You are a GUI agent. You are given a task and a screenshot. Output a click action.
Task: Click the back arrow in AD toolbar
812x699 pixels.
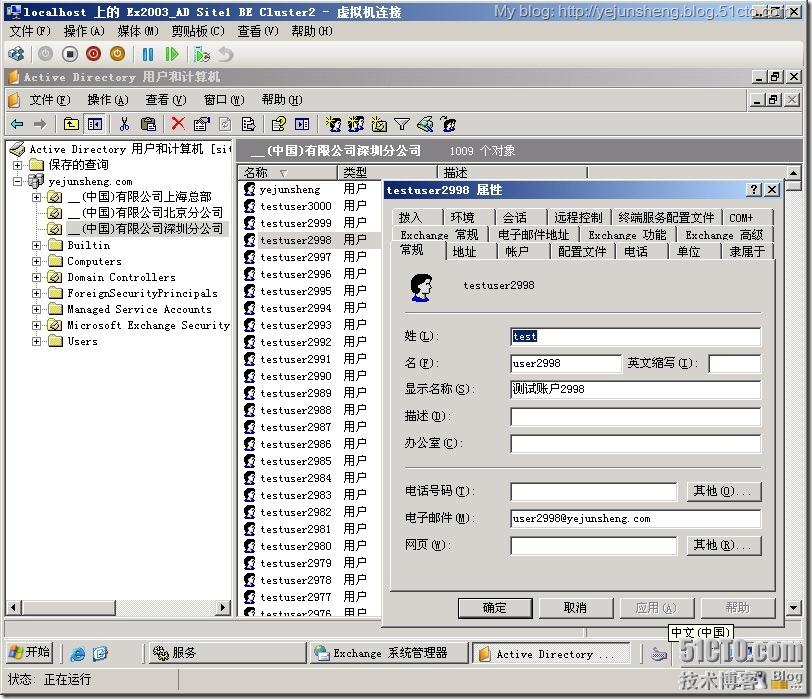[17, 124]
